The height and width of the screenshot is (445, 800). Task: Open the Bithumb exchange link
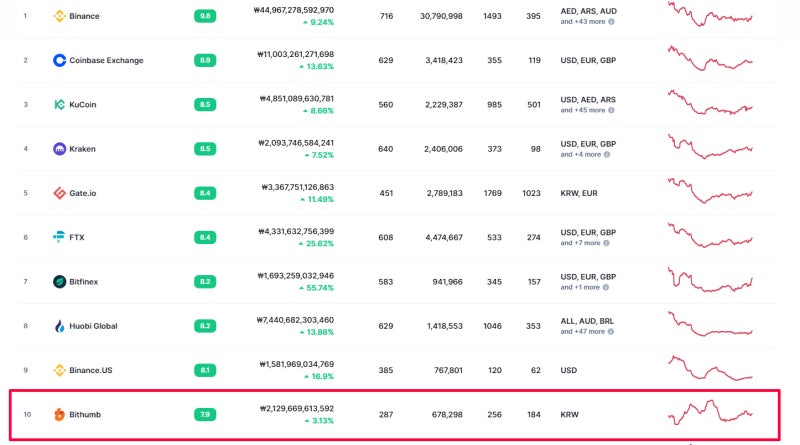pos(85,414)
